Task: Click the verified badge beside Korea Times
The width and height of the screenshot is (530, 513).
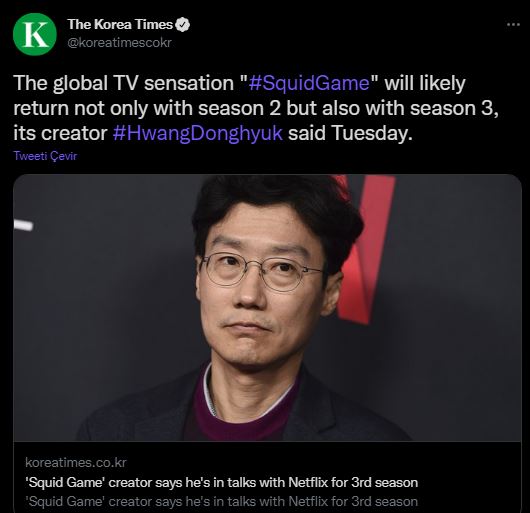Action: 183,25
